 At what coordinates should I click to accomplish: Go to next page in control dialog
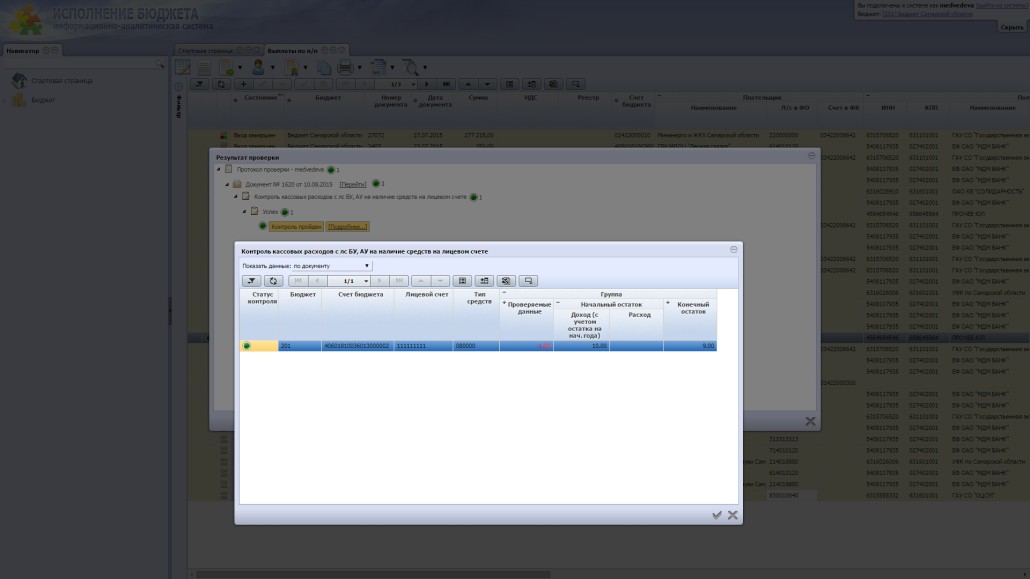[379, 281]
